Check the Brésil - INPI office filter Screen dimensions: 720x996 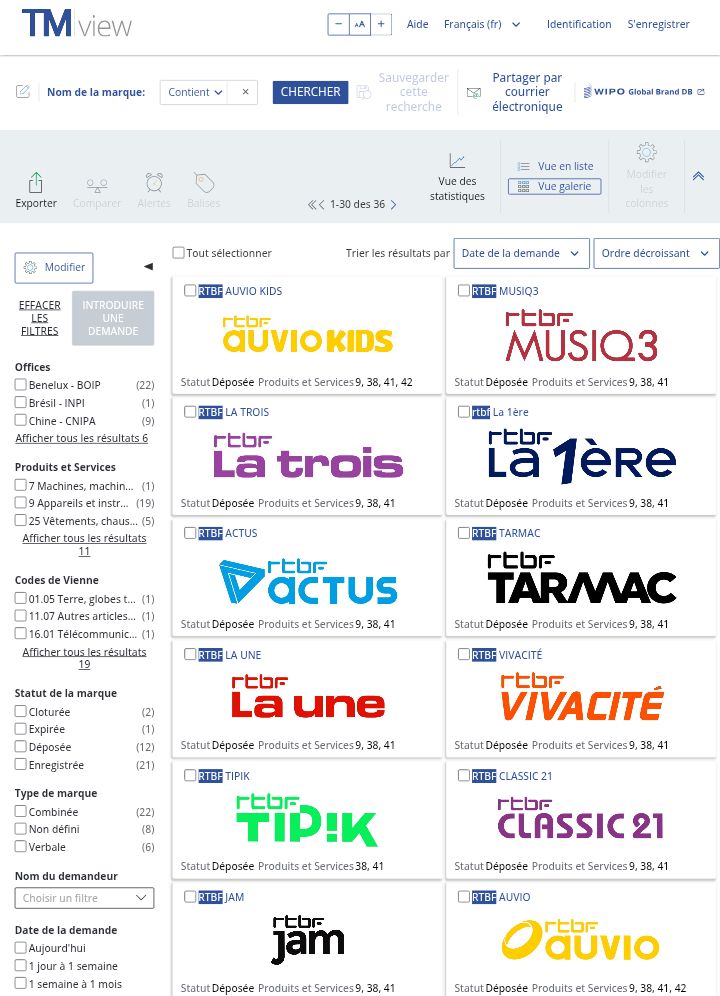pos(21,402)
